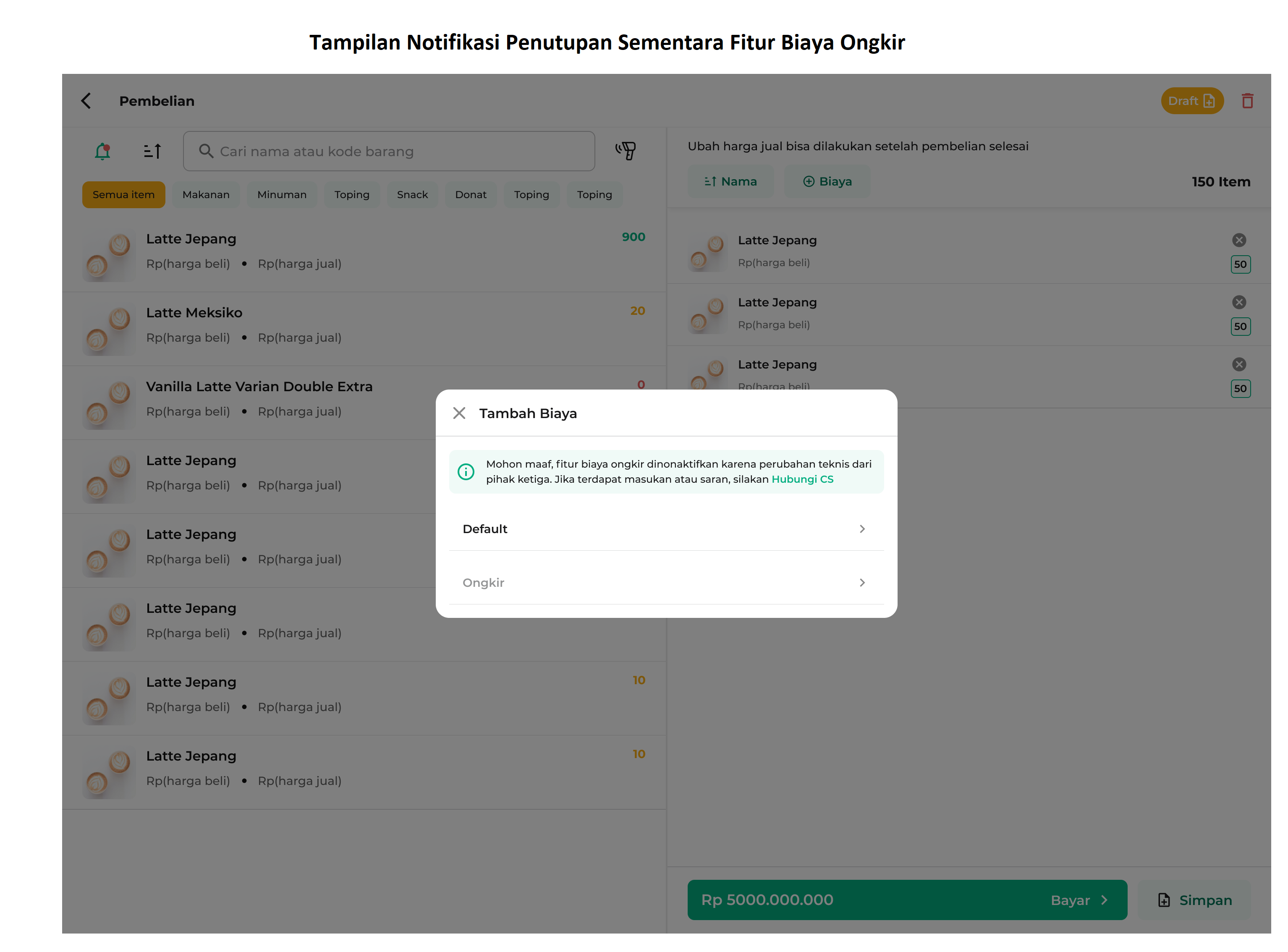Remove first Latte Jepang from cart

click(1239, 240)
